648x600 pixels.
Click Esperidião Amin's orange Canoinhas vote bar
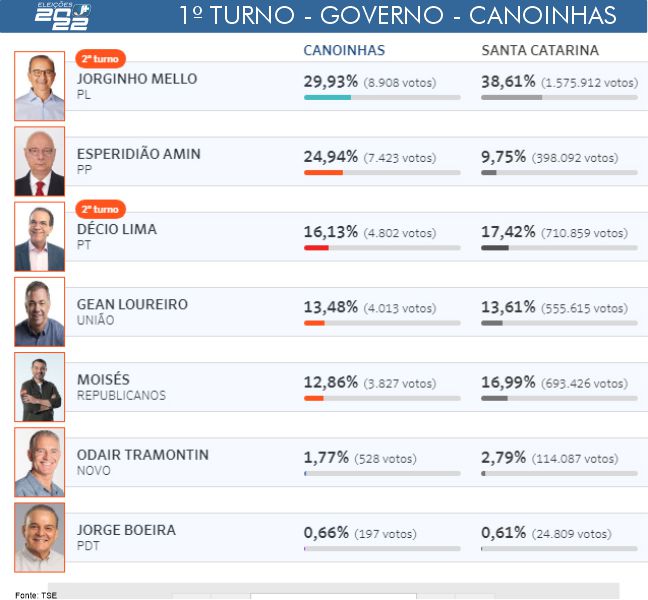pyautogui.click(x=323, y=173)
